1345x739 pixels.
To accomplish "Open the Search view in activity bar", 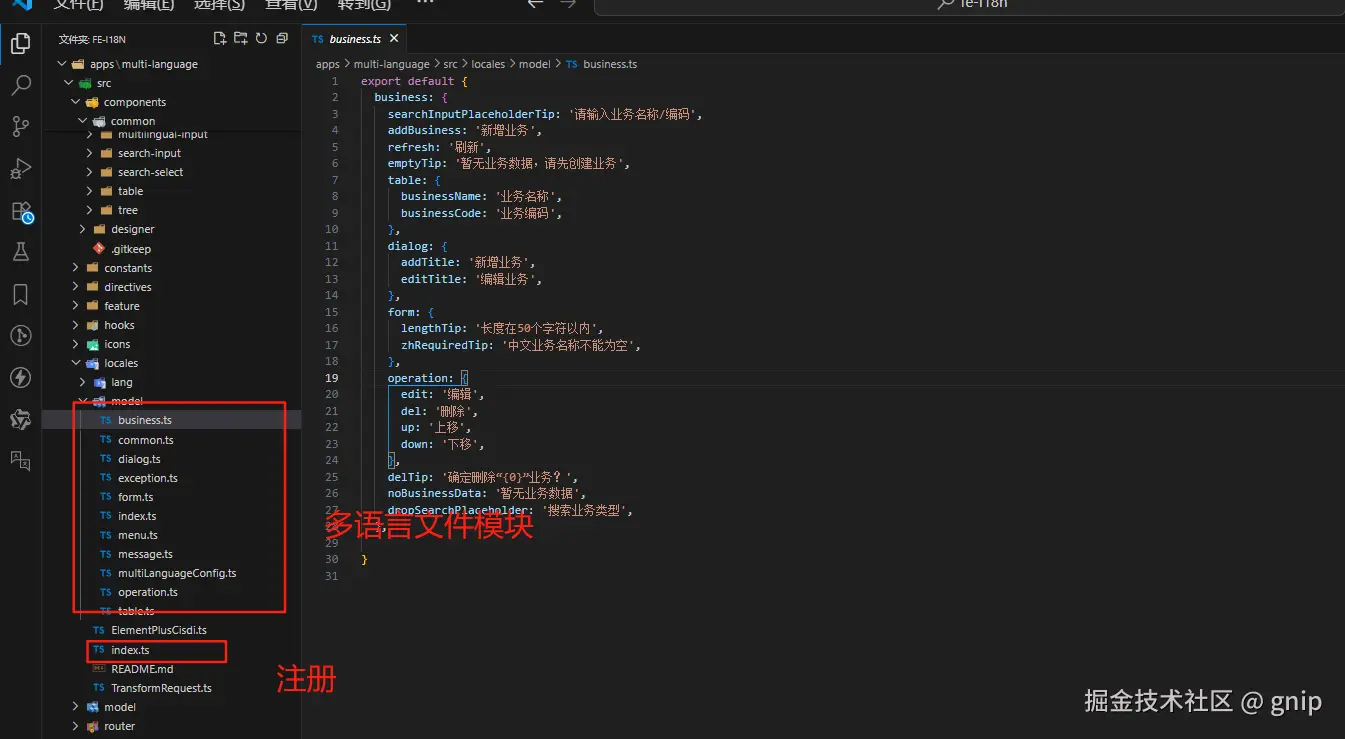I will (20, 85).
